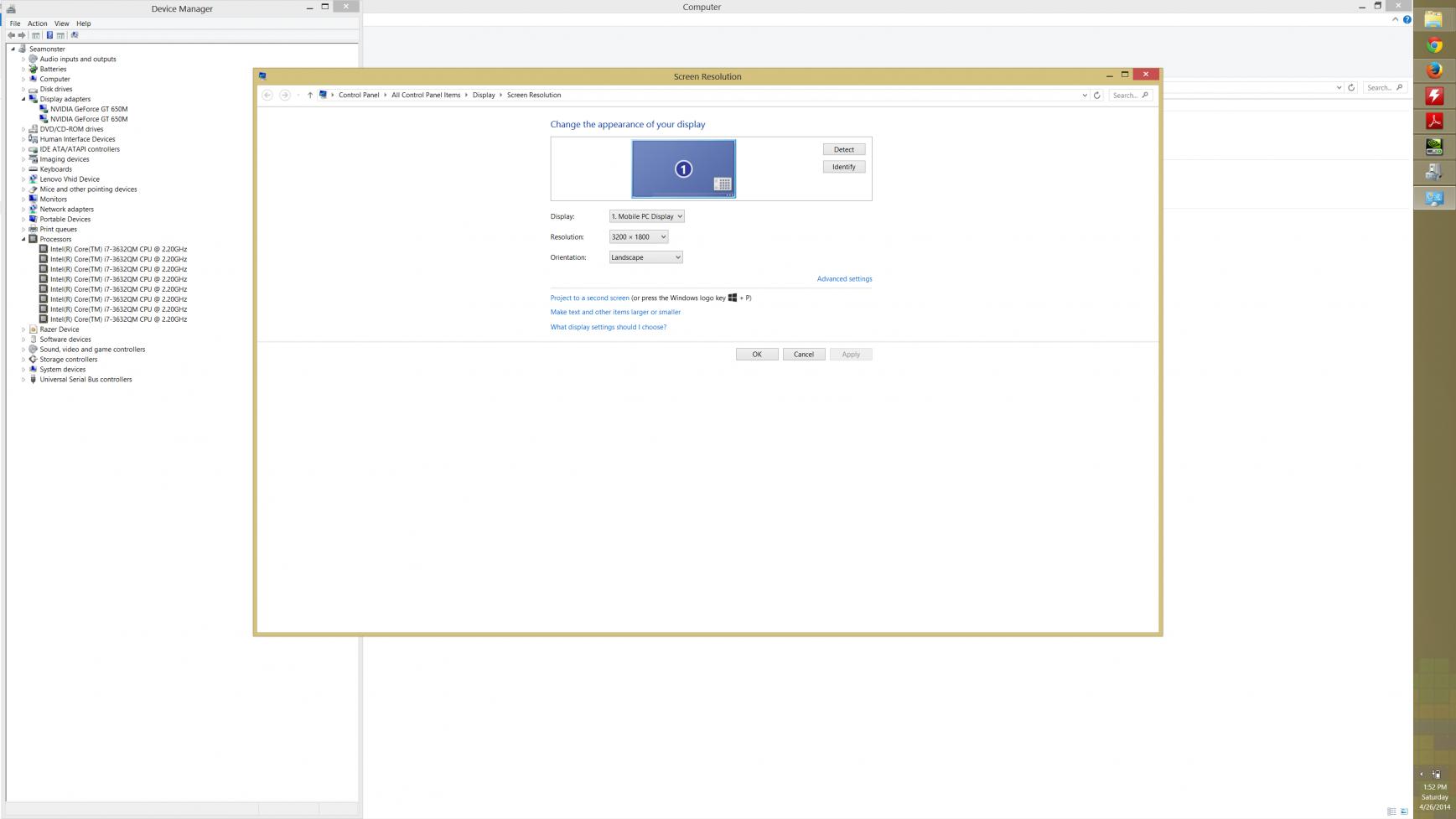Open Adobe Acrobat from the taskbar

(x=1434, y=122)
